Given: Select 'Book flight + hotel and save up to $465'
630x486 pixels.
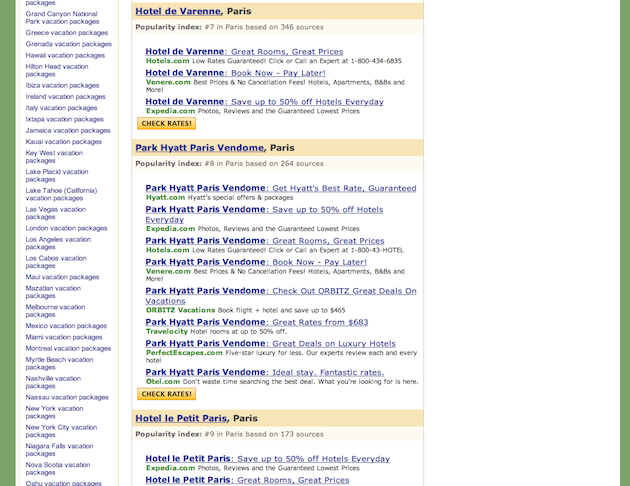Looking at the screenshot, I should (x=282, y=310).
